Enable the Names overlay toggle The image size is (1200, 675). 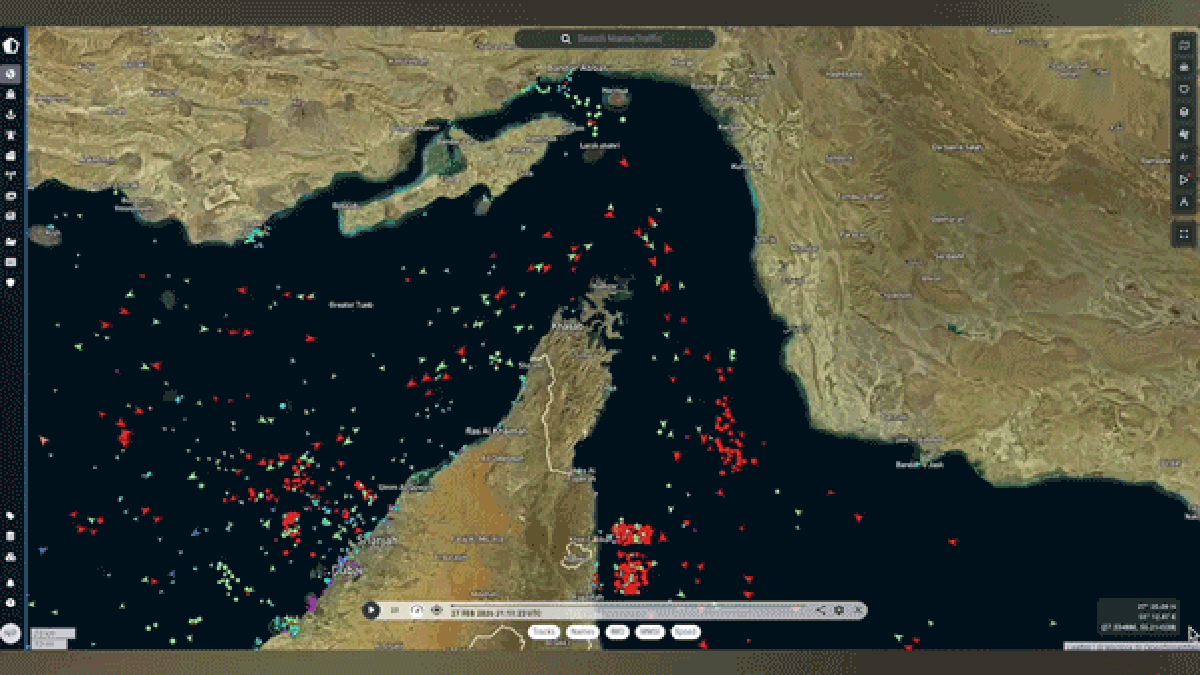pos(581,632)
